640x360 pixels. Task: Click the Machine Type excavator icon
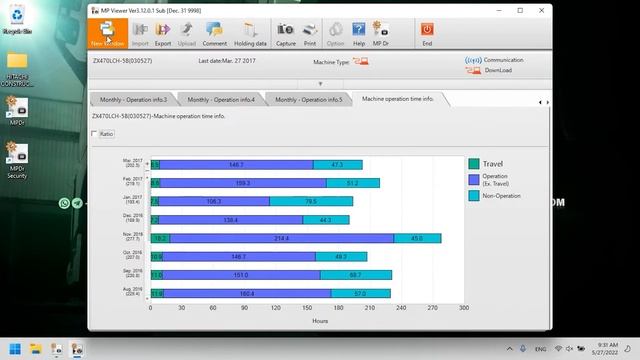coord(361,62)
